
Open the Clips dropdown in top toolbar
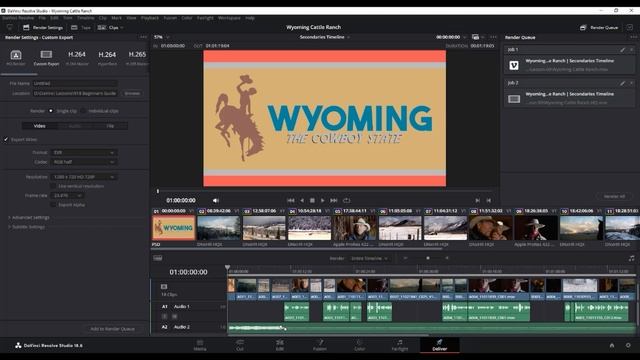coord(110,27)
